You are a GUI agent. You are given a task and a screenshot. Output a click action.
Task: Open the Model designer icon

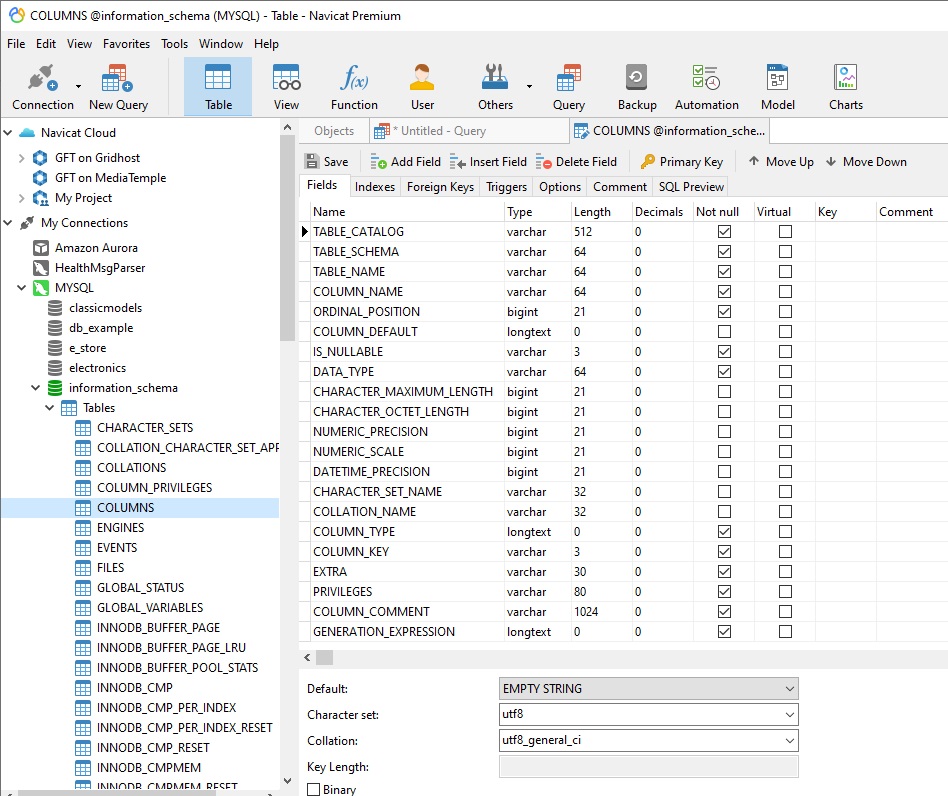point(777,85)
